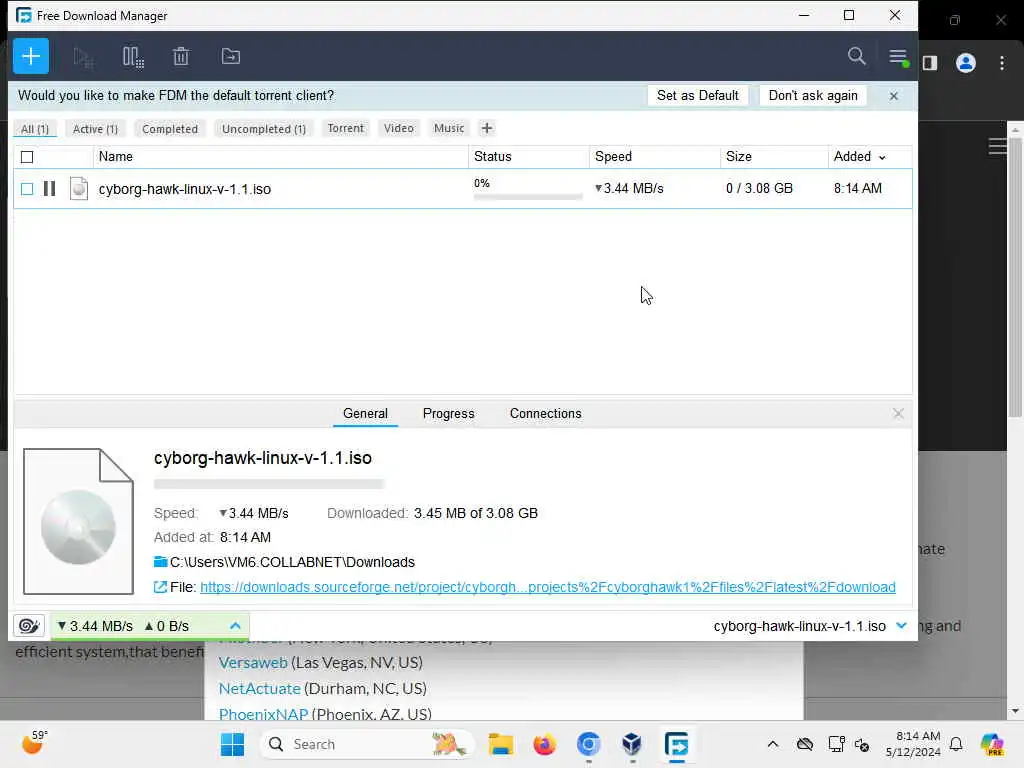Image resolution: width=1024 pixels, height=768 pixels.
Task: Click the Start selected downloads toolbar icon
Action: pyautogui.click(x=83, y=57)
